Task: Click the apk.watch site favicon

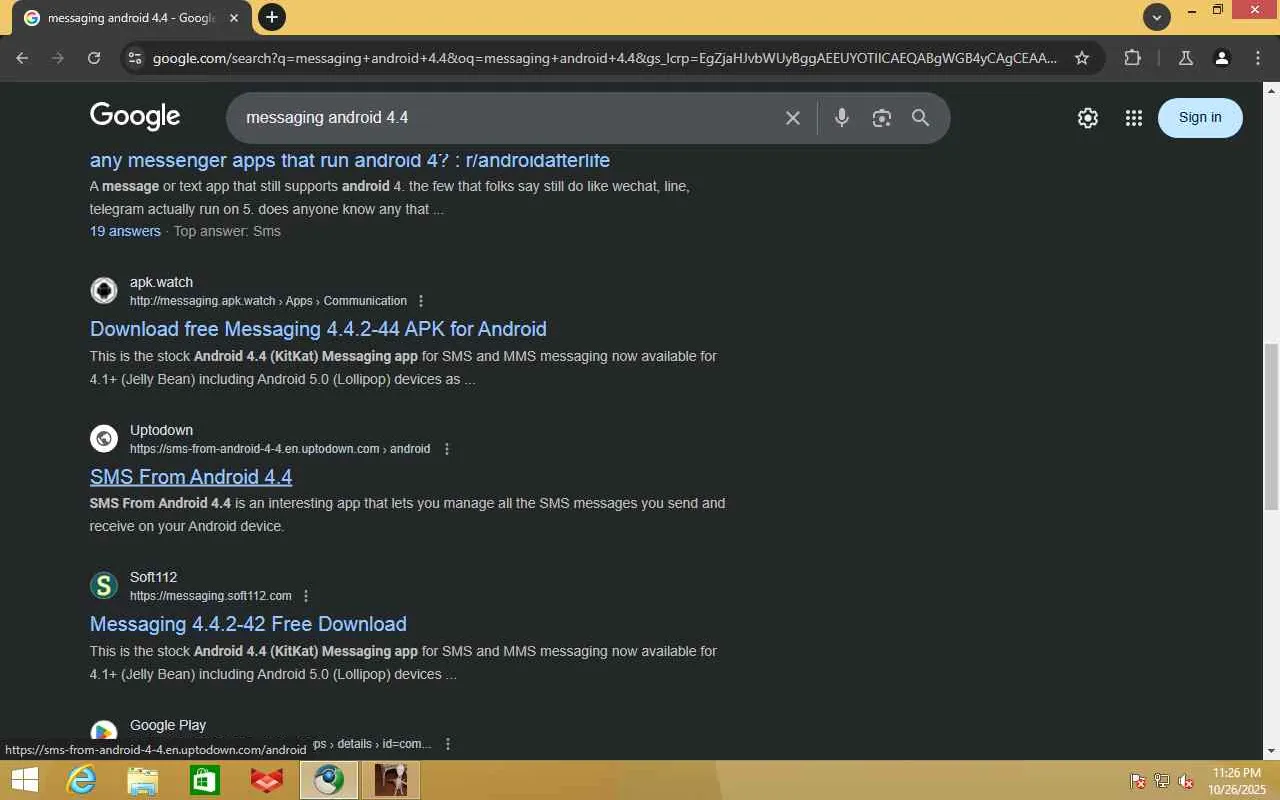Action: 104,291
